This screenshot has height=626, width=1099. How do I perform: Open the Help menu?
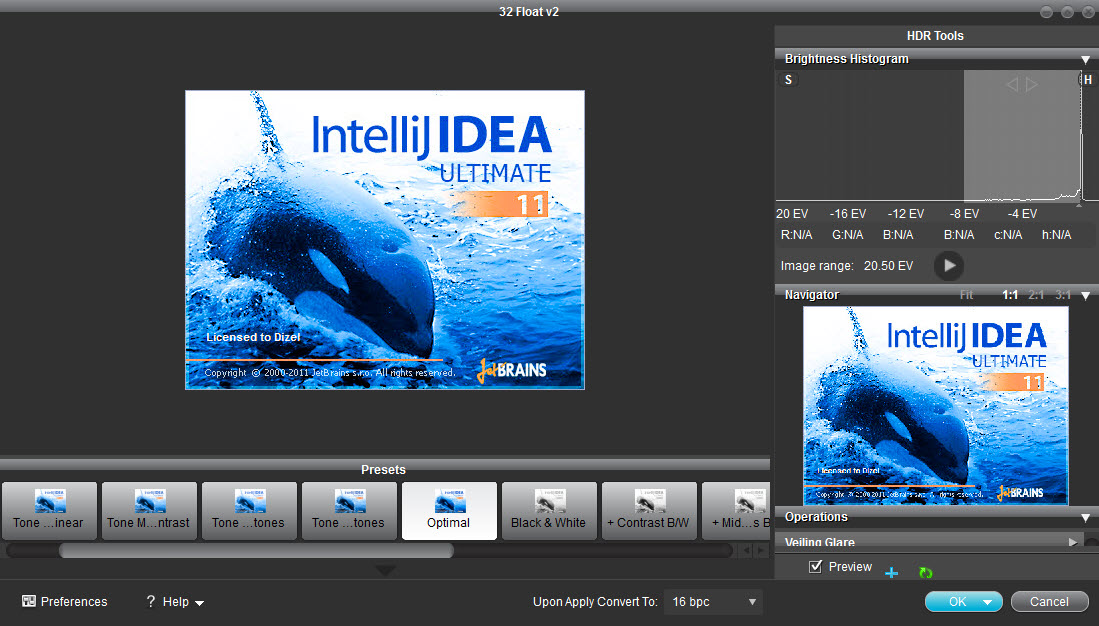tap(175, 601)
